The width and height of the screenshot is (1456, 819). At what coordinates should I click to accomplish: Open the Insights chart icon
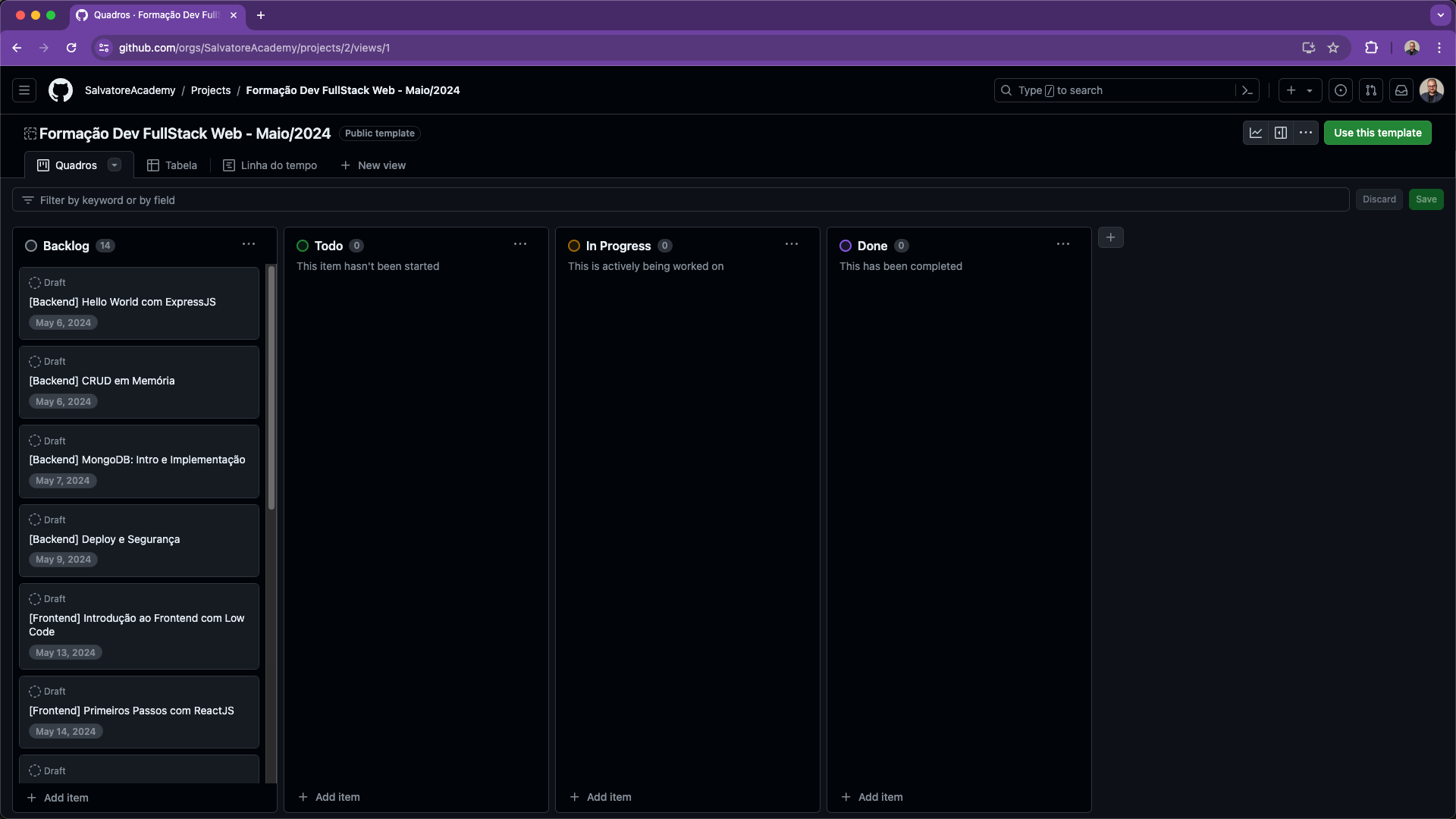click(1256, 133)
